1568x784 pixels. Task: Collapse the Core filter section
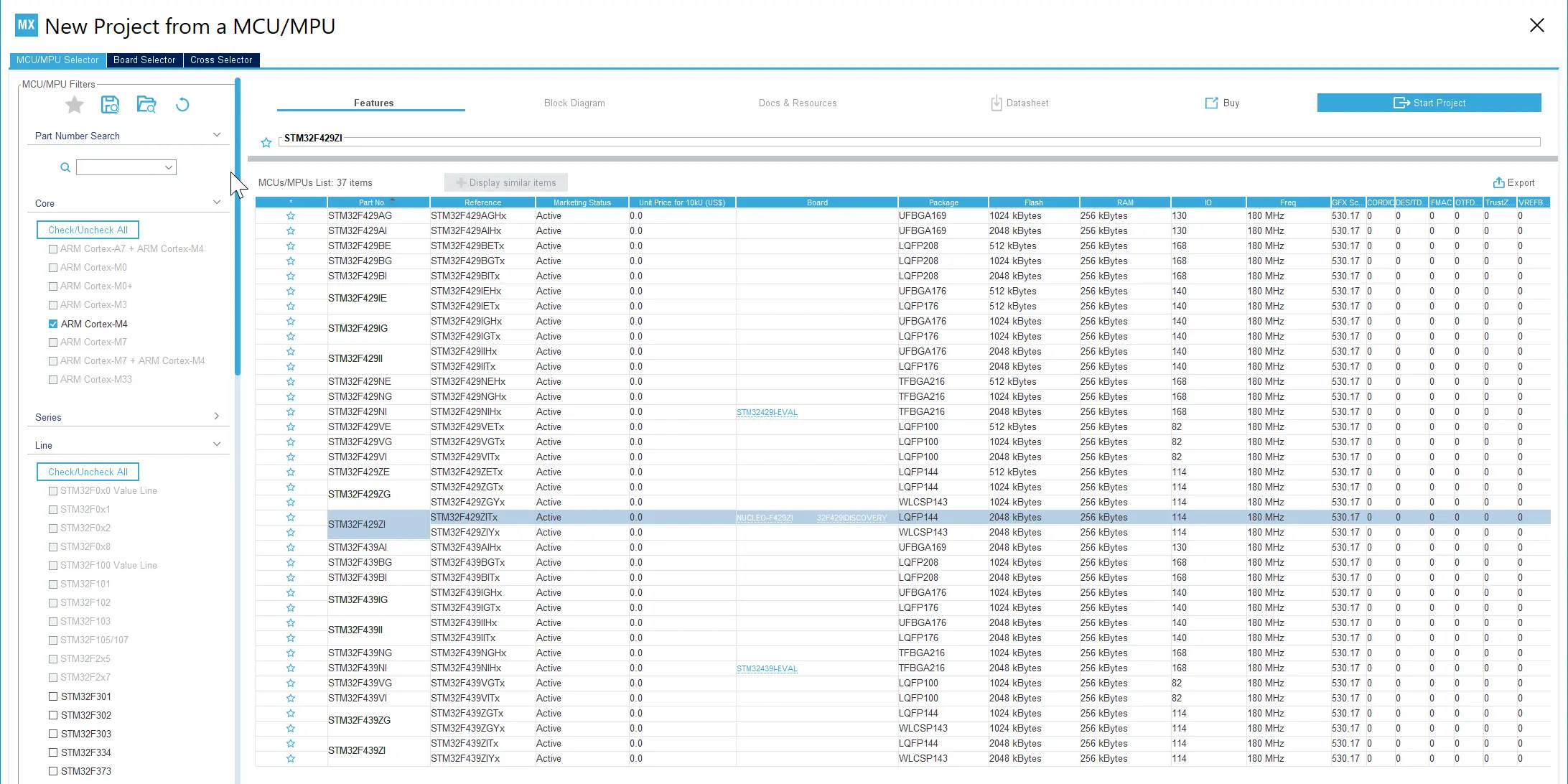216,202
